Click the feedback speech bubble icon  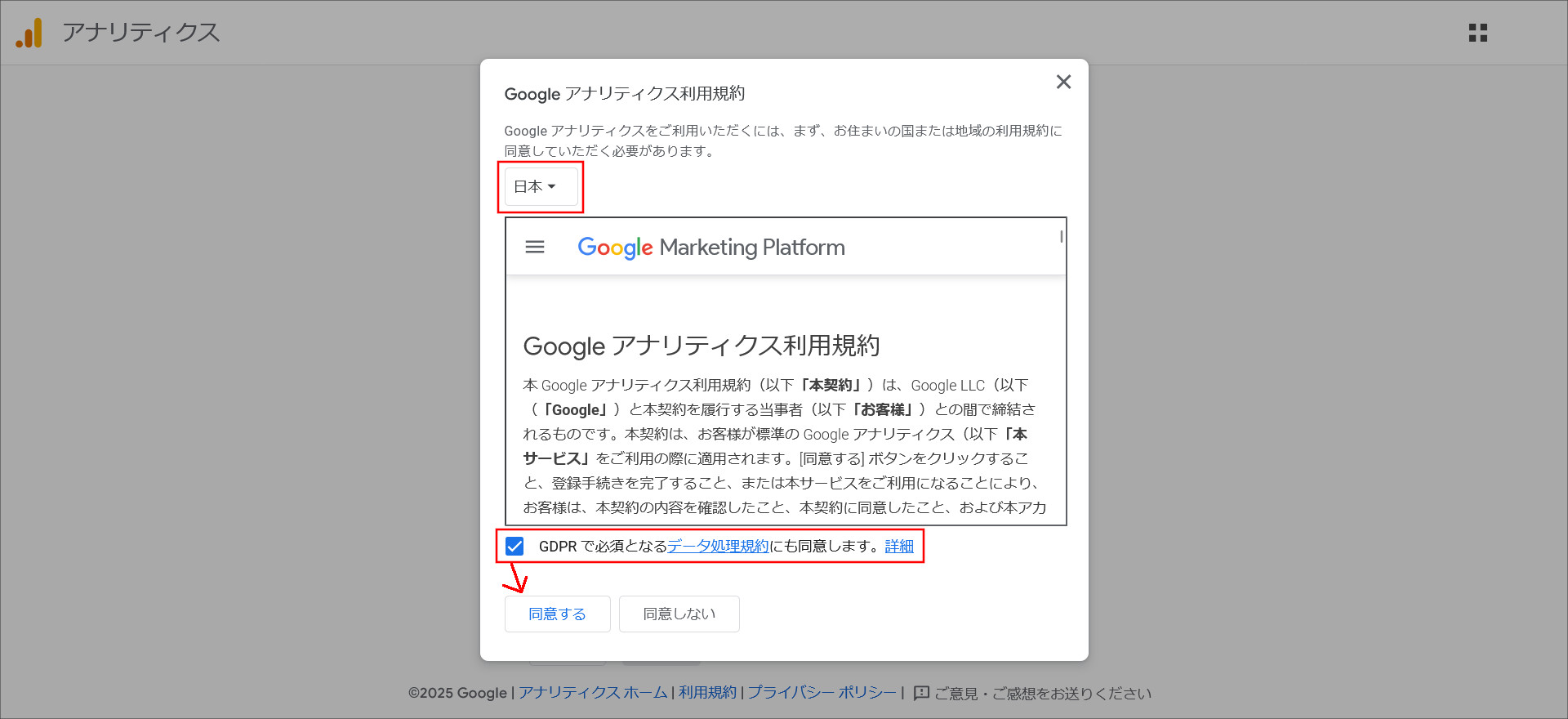[x=921, y=693]
